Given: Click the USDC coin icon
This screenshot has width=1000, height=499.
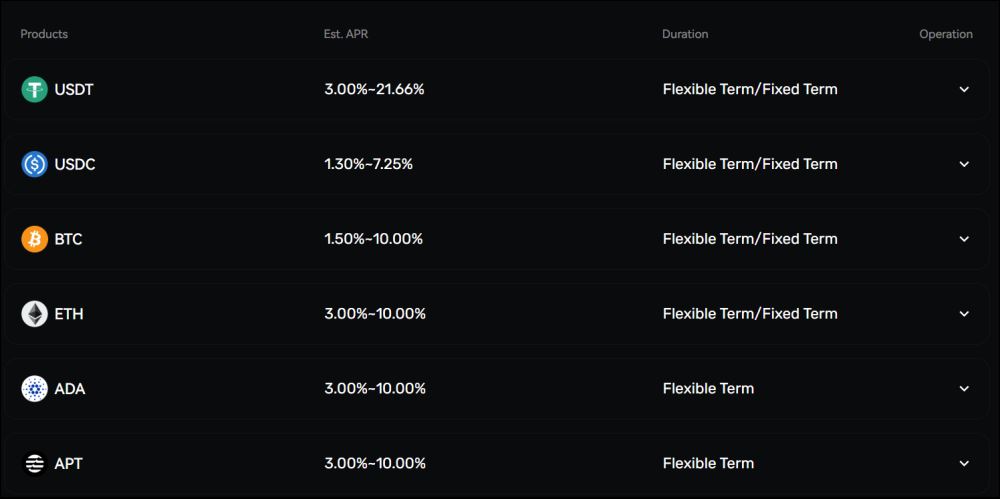Looking at the screenshot, I should 34,164.
